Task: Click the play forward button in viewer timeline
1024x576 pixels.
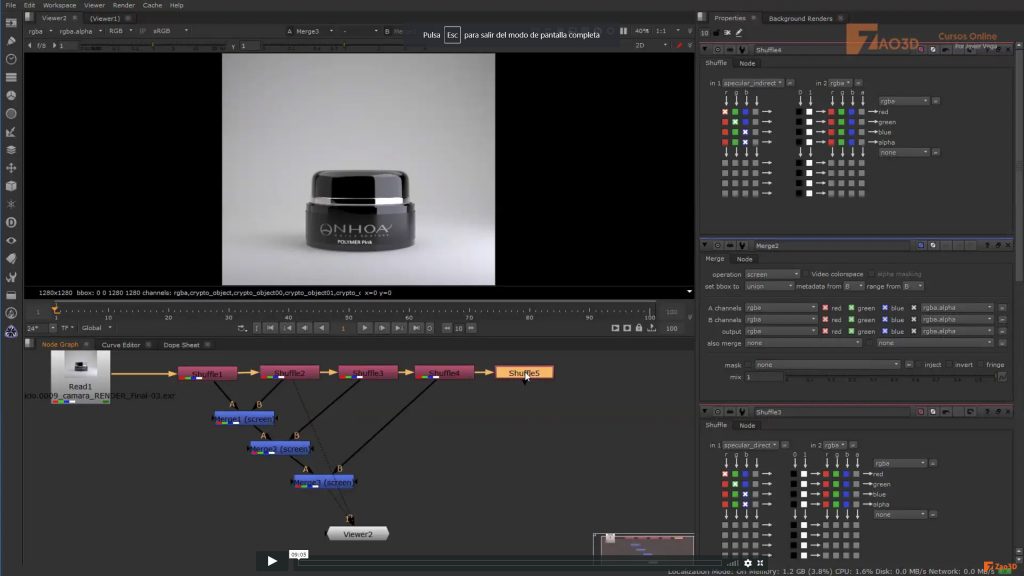Action: [x=364, y=327]
